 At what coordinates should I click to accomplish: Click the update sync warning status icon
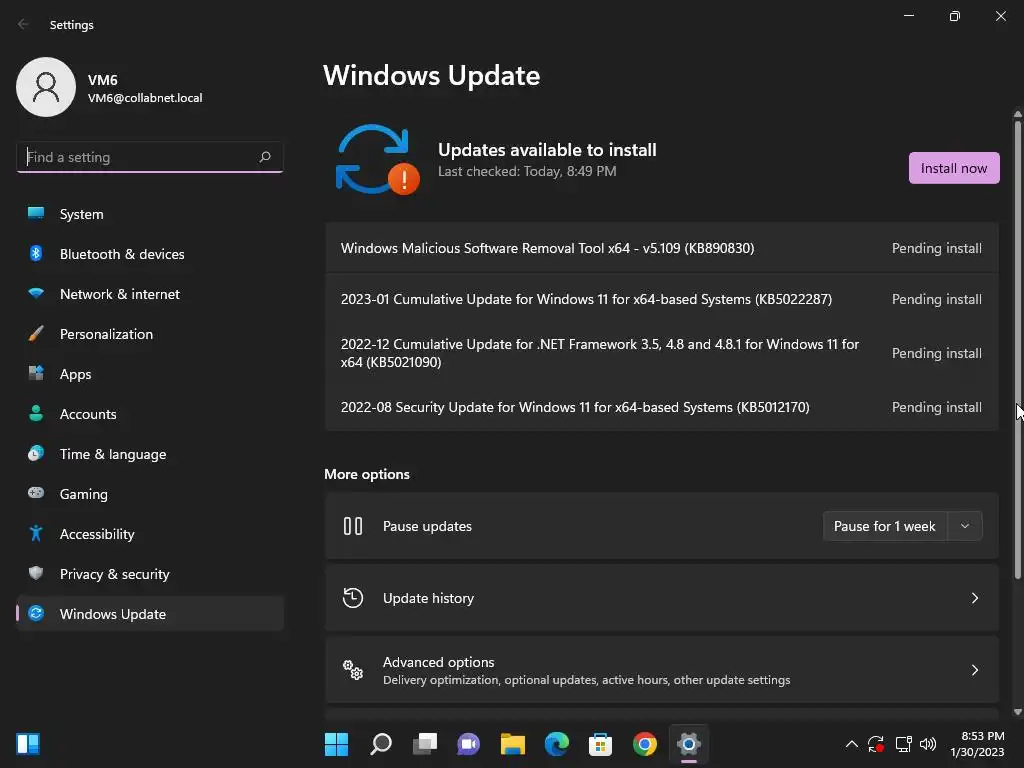(377, 159)
